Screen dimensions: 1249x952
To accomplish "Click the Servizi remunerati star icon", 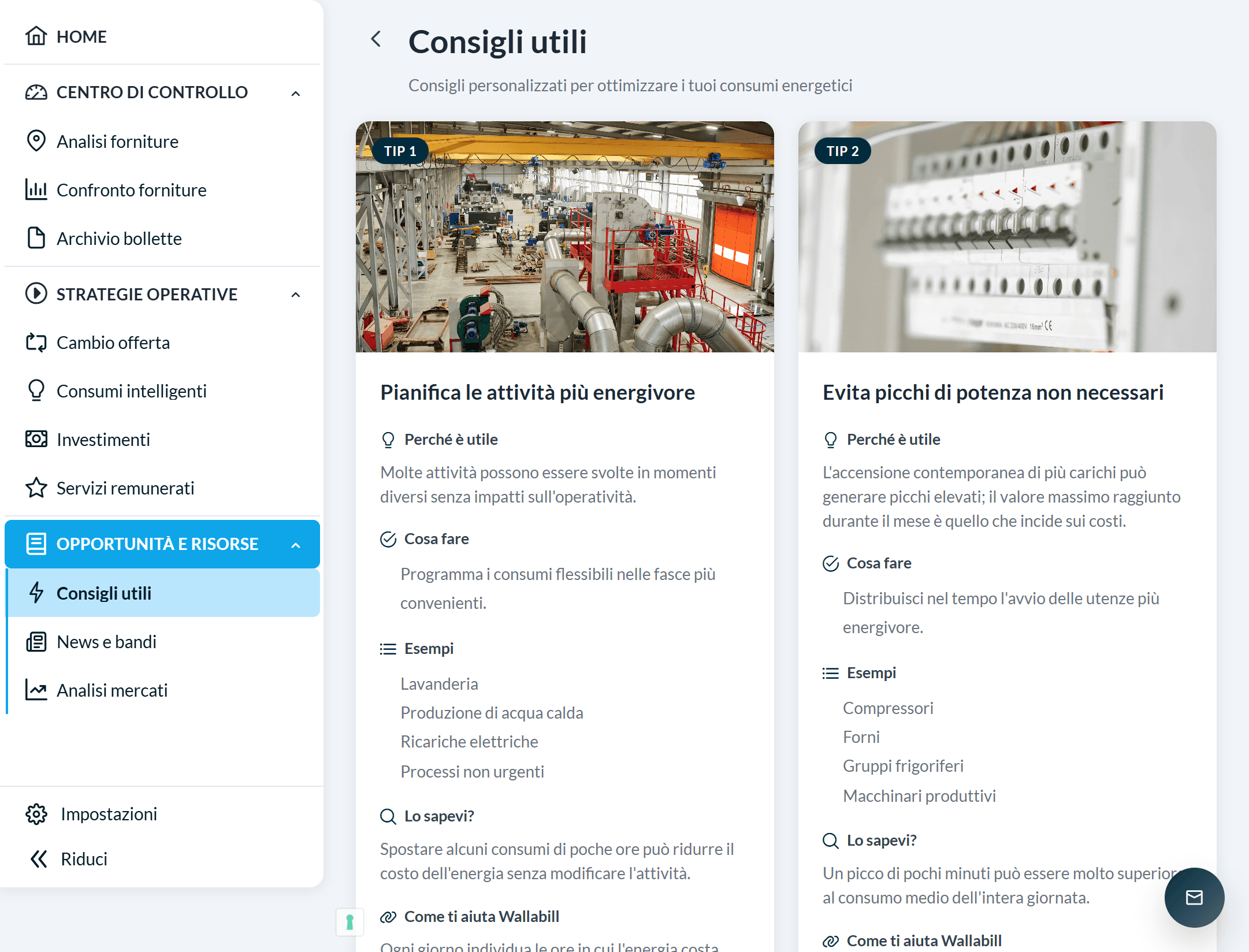I will point(36,488).
